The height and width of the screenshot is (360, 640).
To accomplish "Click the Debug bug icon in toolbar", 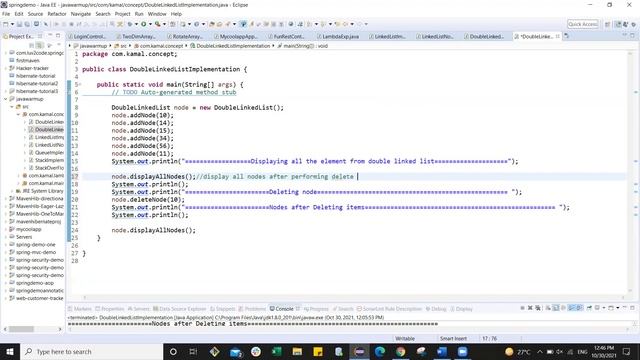I will [x=130, y=24].
